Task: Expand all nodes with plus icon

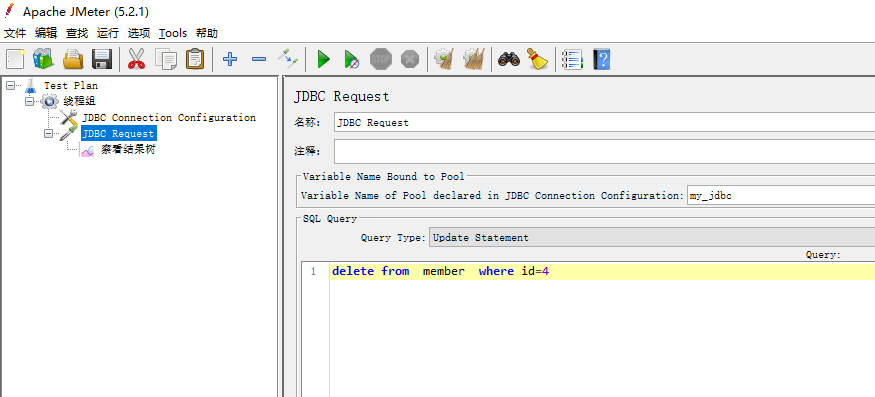Action: [x=230, y=59]
